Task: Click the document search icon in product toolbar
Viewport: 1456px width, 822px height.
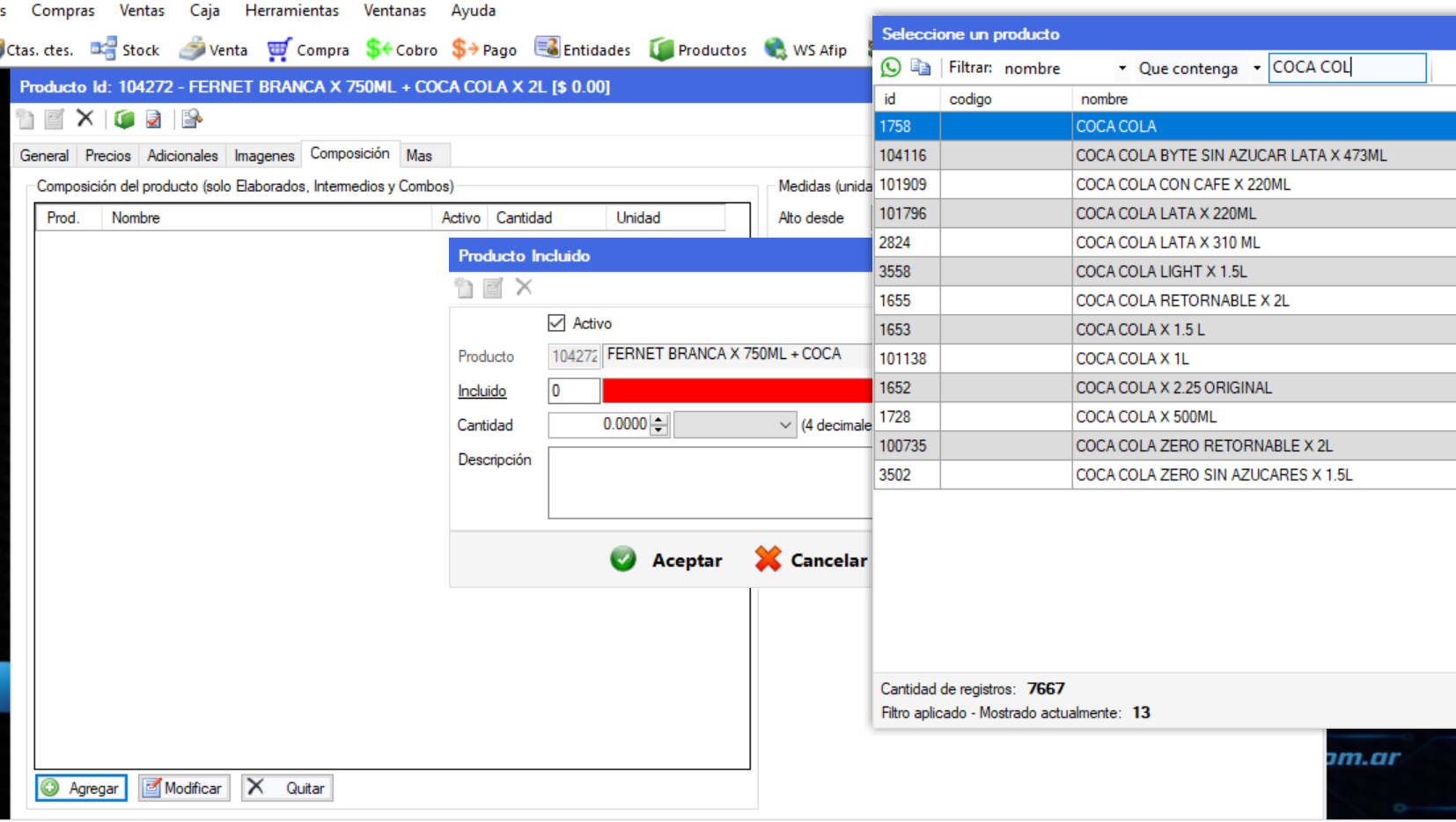Action: point(191,118)
